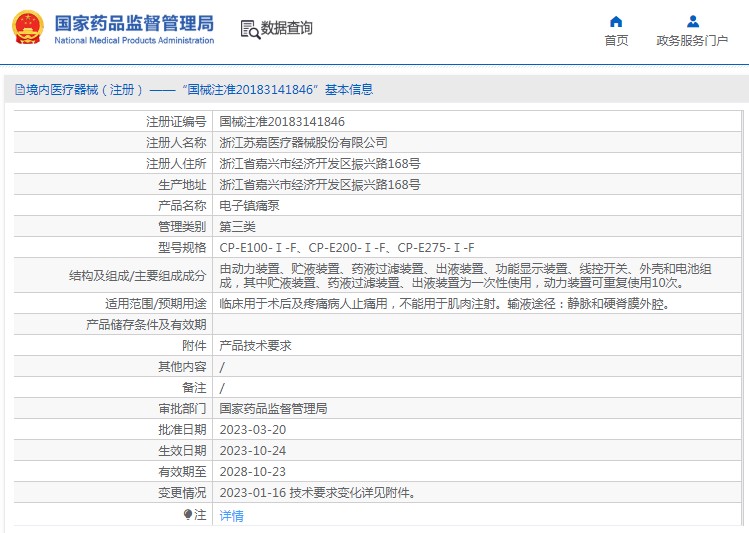Click the 批准日期 label
Image resolution: width=749 pixels, height=533 pixels.
182,430
